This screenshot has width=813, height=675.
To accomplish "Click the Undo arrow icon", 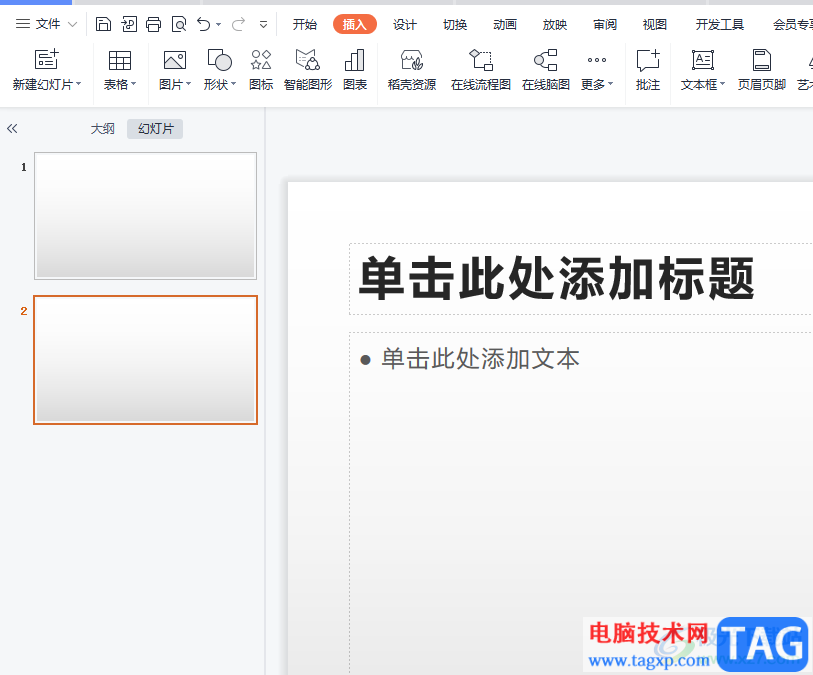I will [x=204, y=24].
